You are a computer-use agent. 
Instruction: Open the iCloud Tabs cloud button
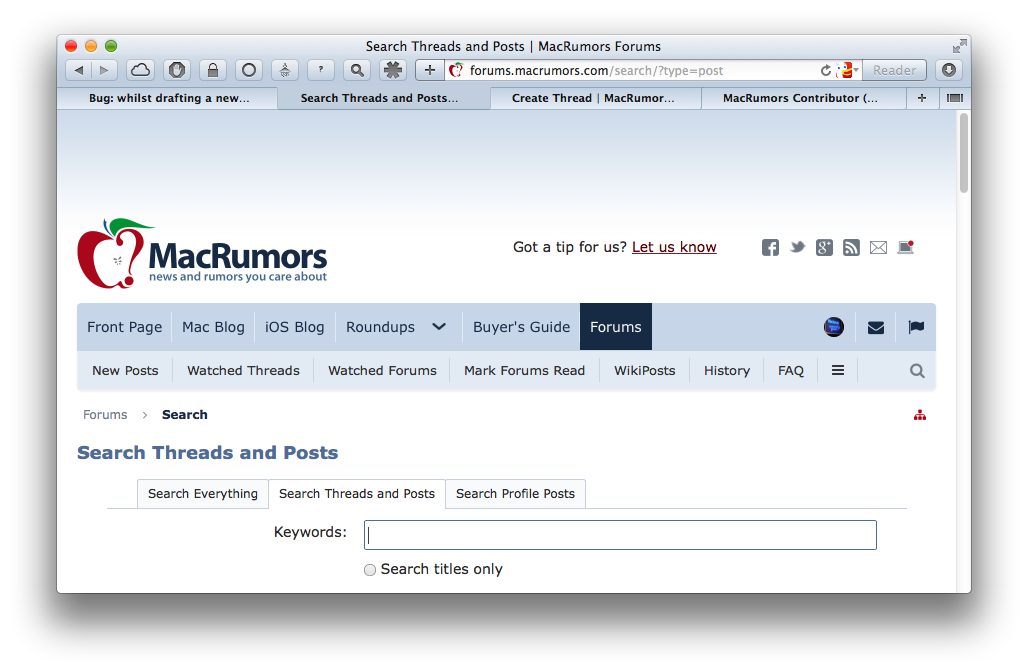point(141,70)
